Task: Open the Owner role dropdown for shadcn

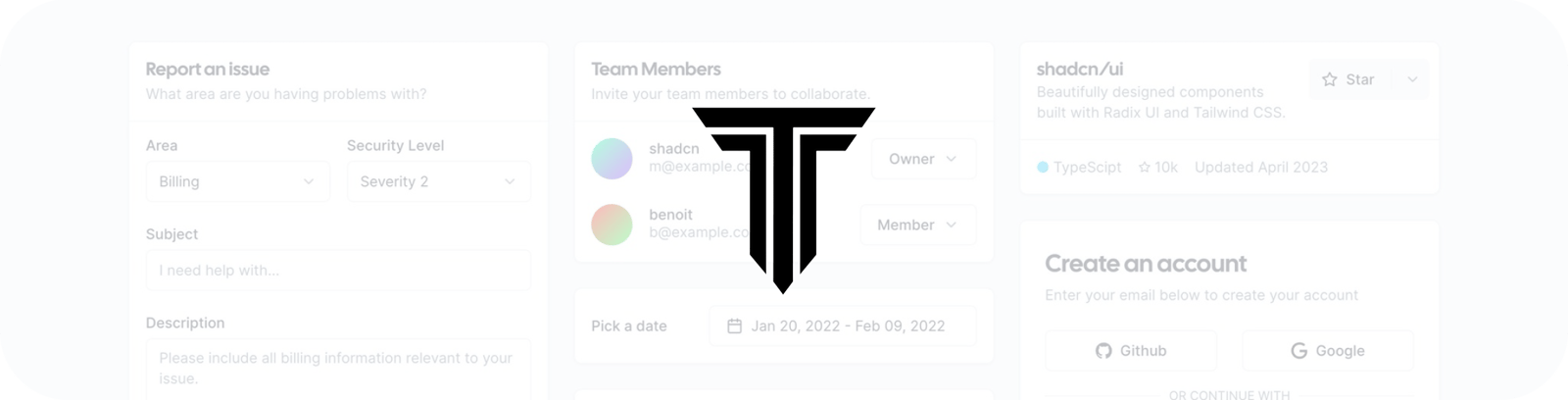Action: [924, 159]
